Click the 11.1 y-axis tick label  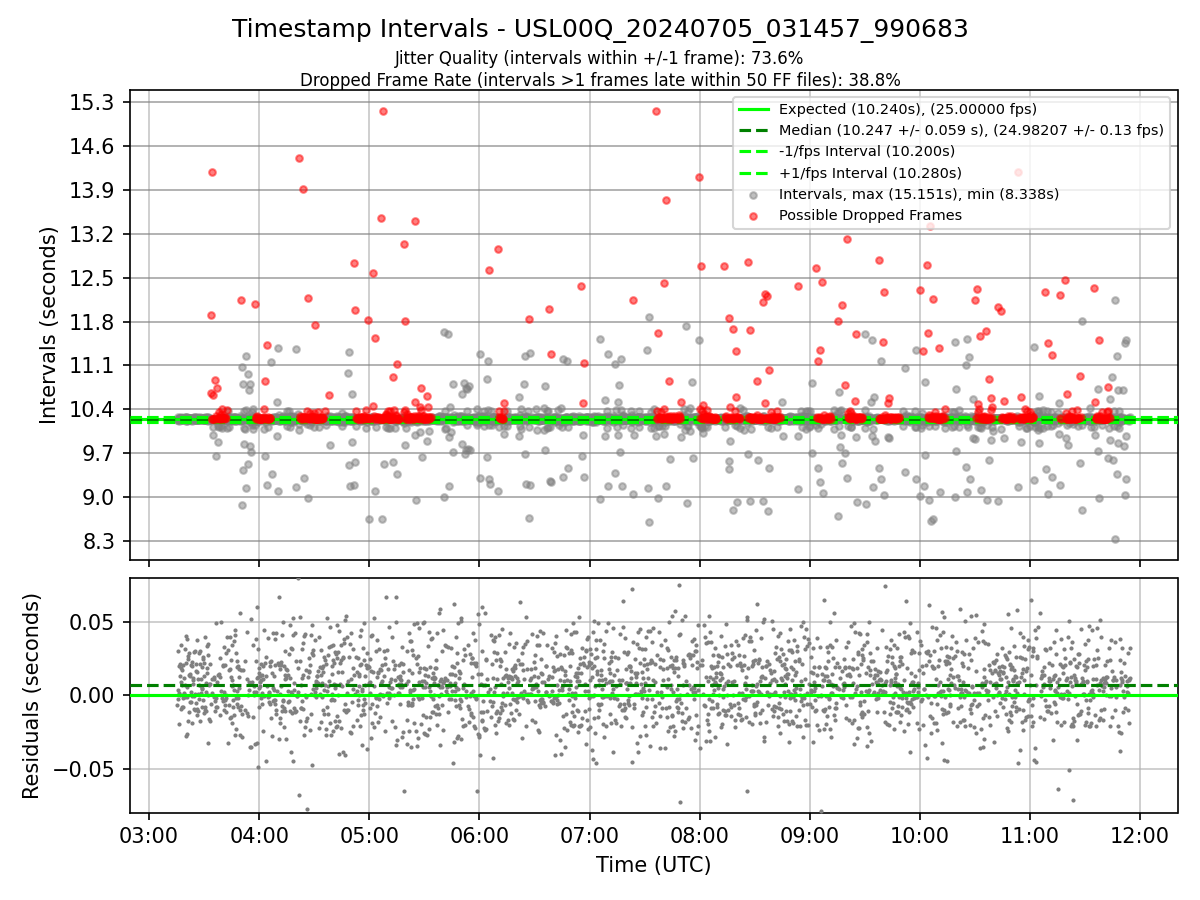pos(94,366)
